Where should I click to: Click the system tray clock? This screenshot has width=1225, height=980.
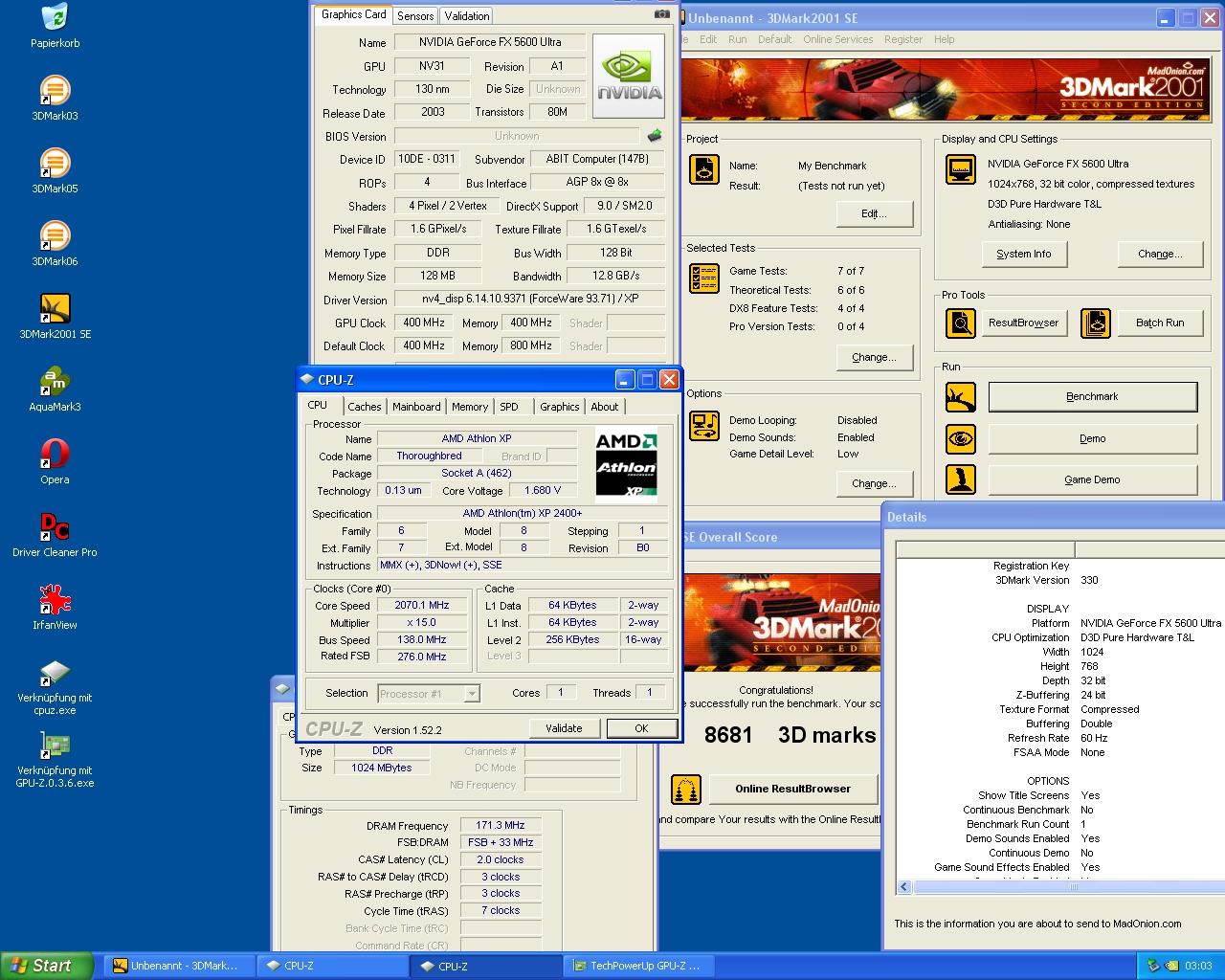pos(1197,966)
